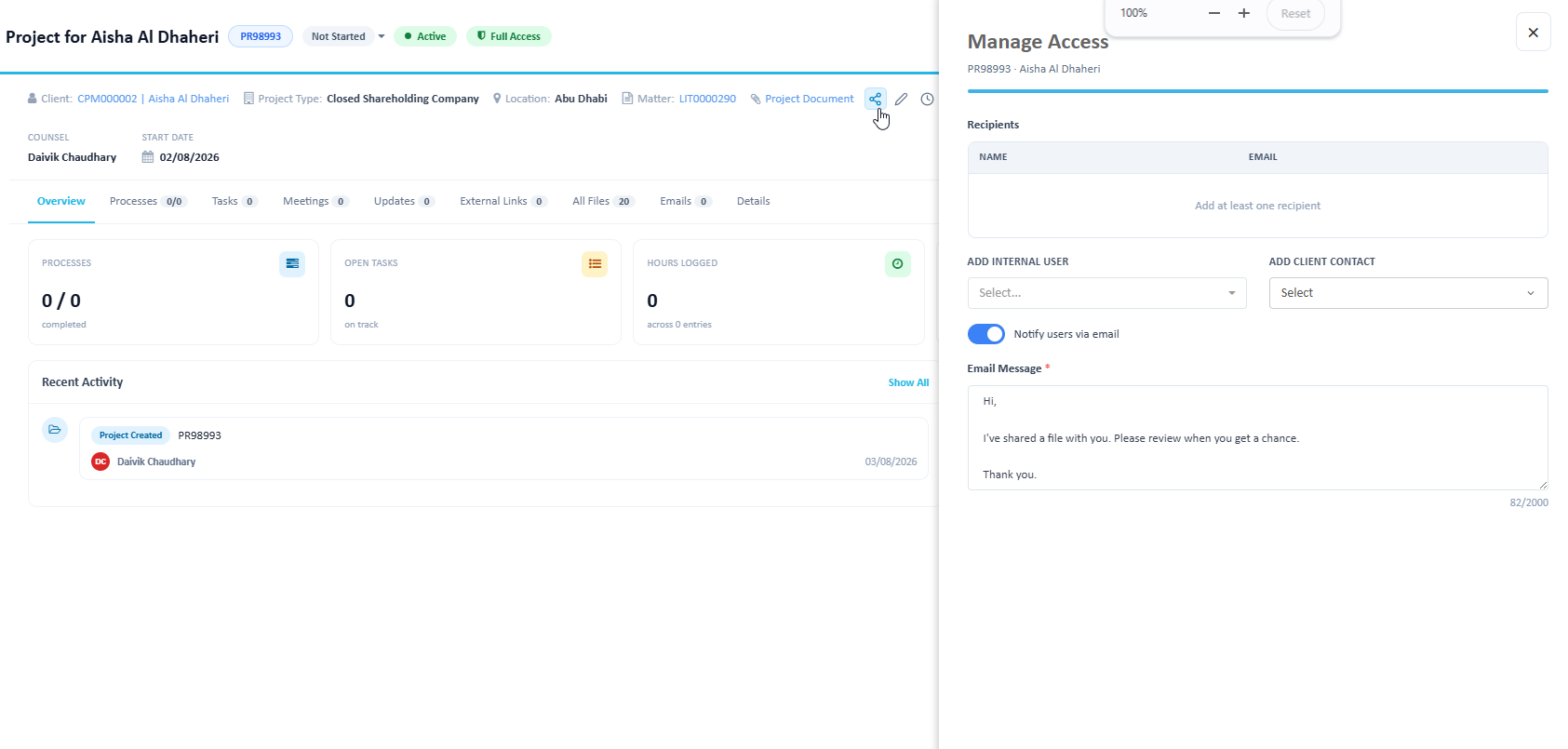The image size is (1568, 749).
Task: Click the PR98993 project ID badge
Action: [x=261, y=36]
